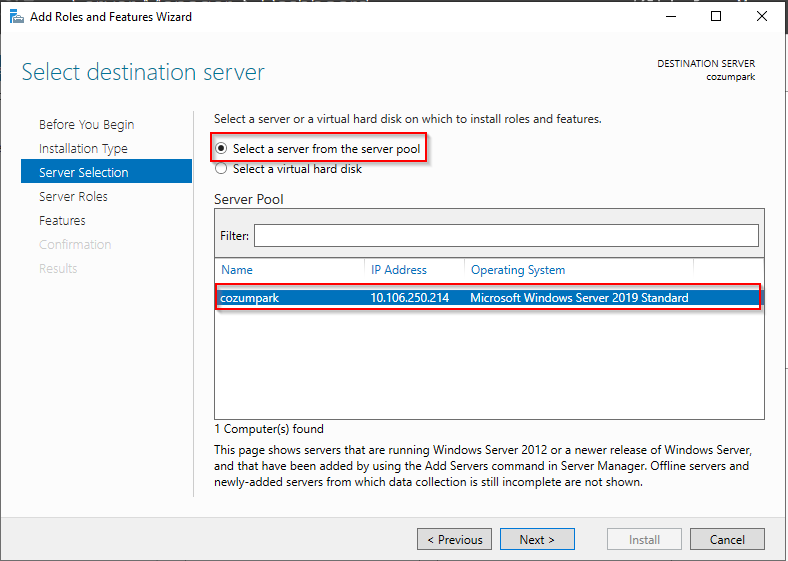Minimize the wizard window
Screen dimensions: 788x561
pyautogui.click(x=671, y=17)
